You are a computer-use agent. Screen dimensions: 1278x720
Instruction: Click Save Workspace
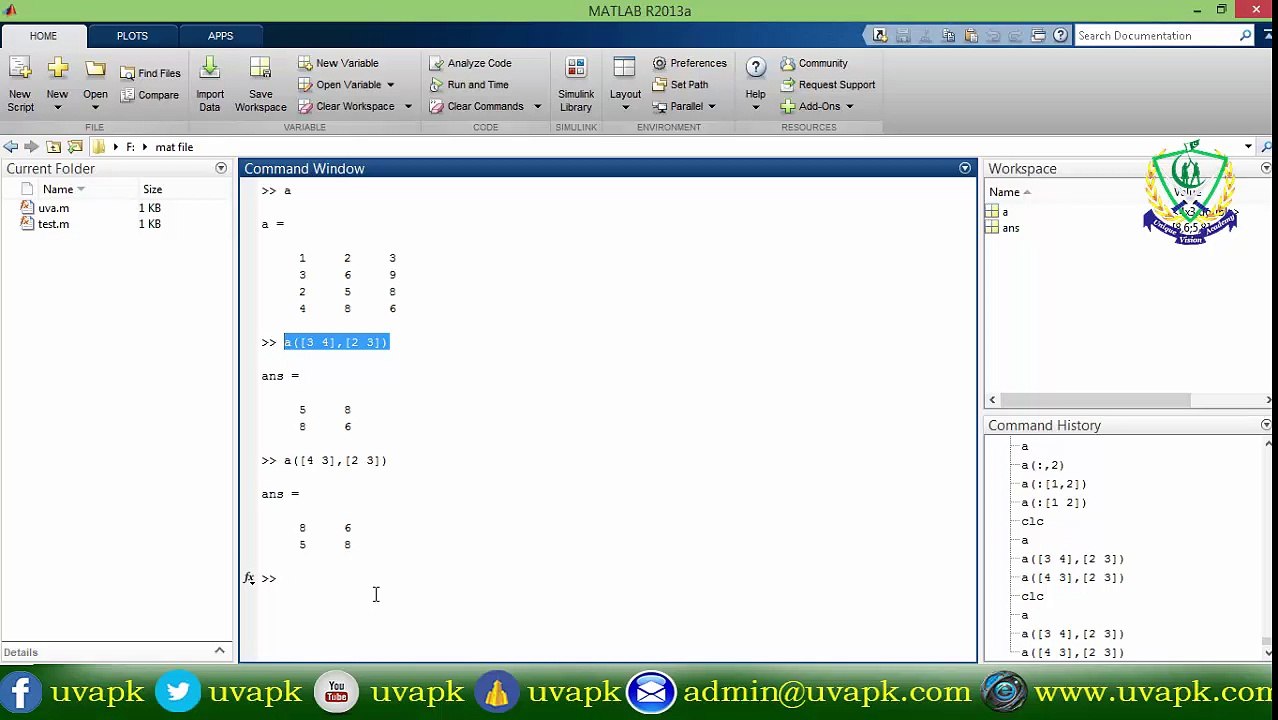(x=260, y=84)
